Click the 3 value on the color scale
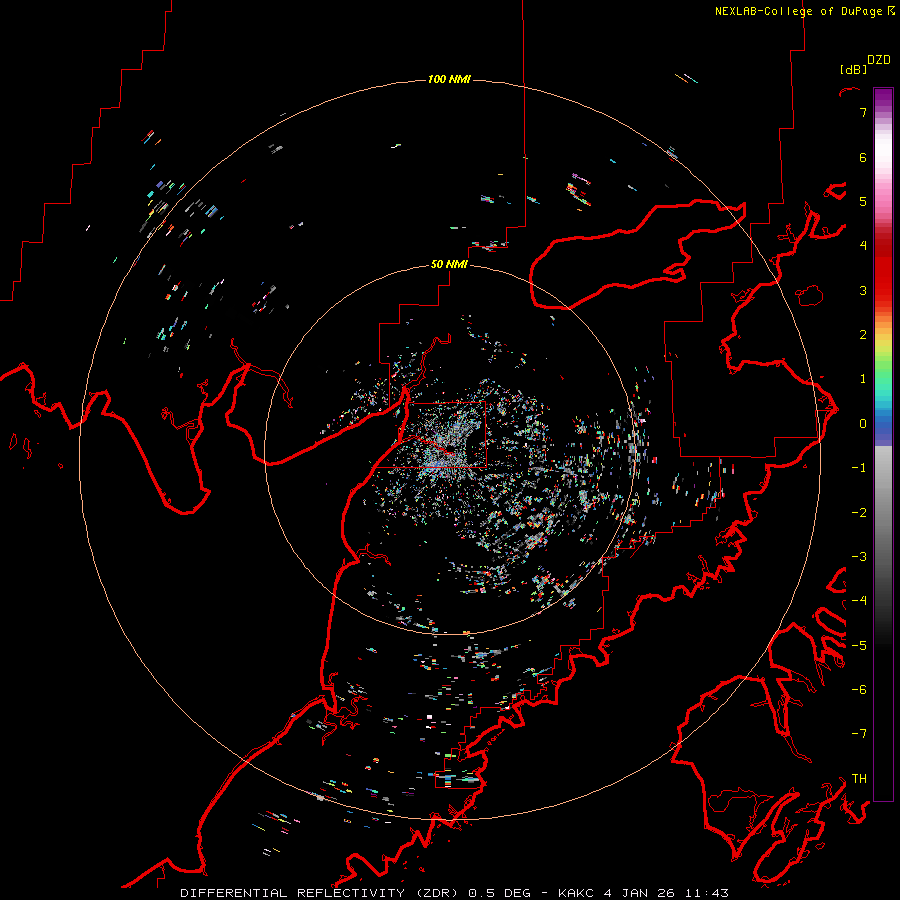900x900 pixels. [863, 290]
